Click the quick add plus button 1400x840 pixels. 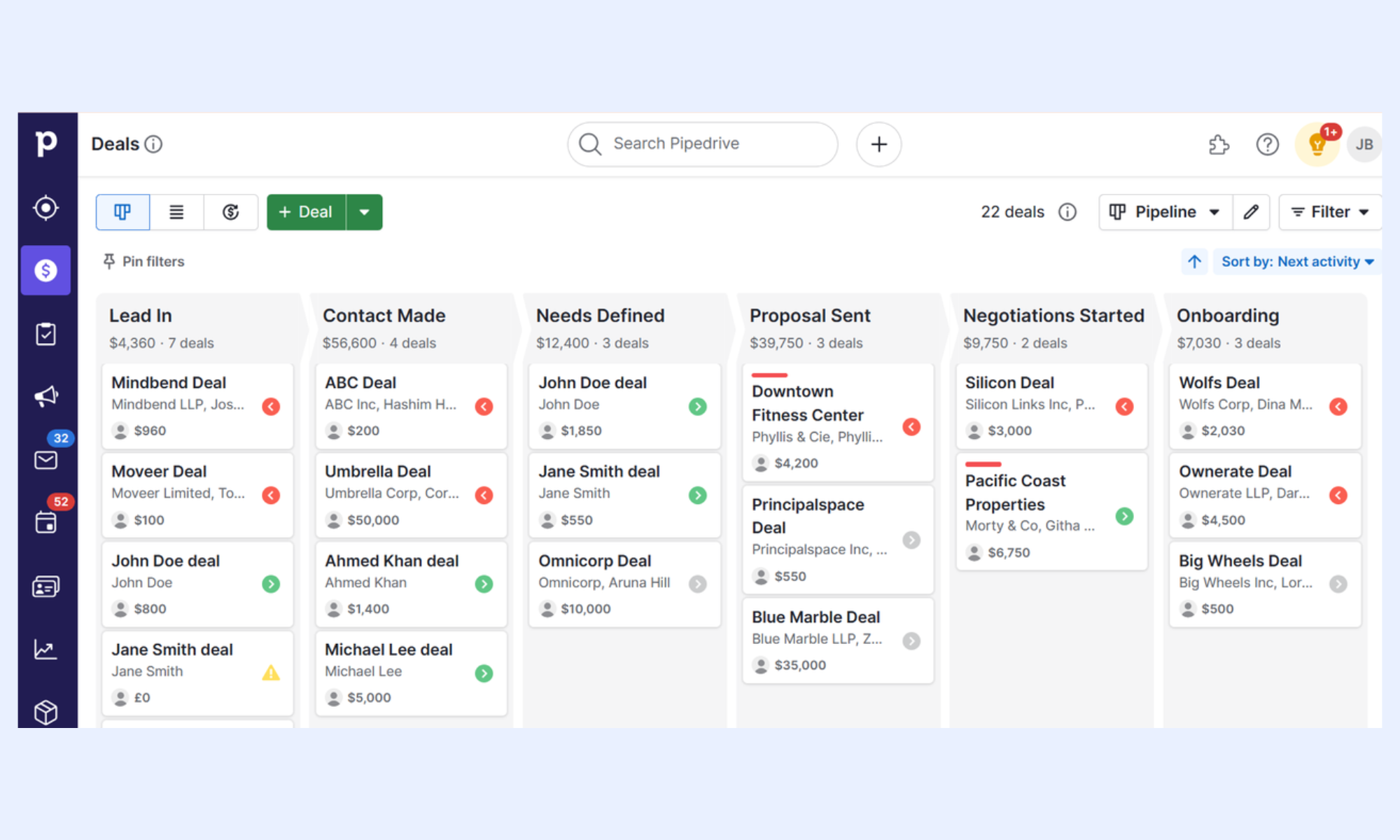(878, 144)
